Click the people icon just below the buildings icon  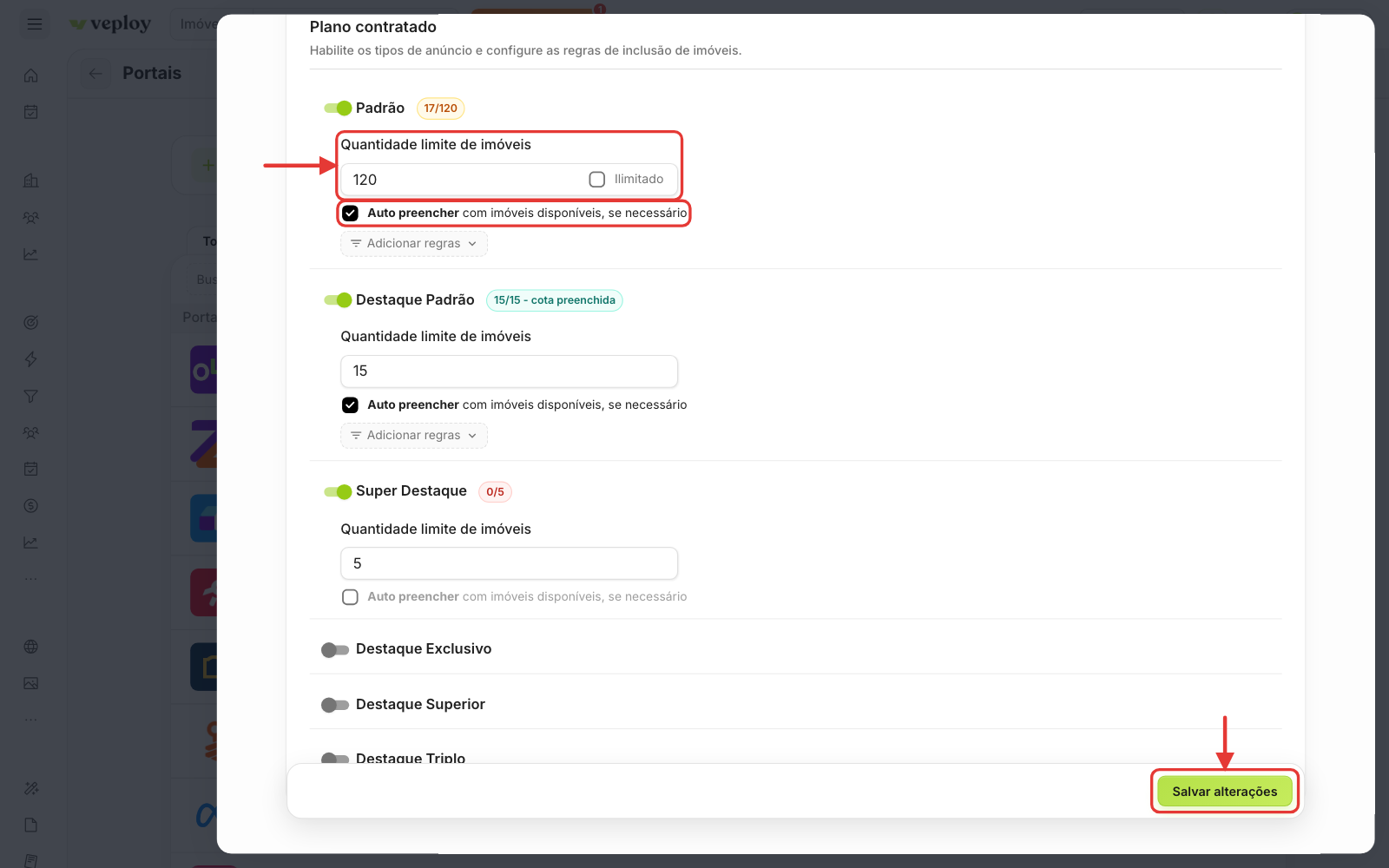pos(31,217)
